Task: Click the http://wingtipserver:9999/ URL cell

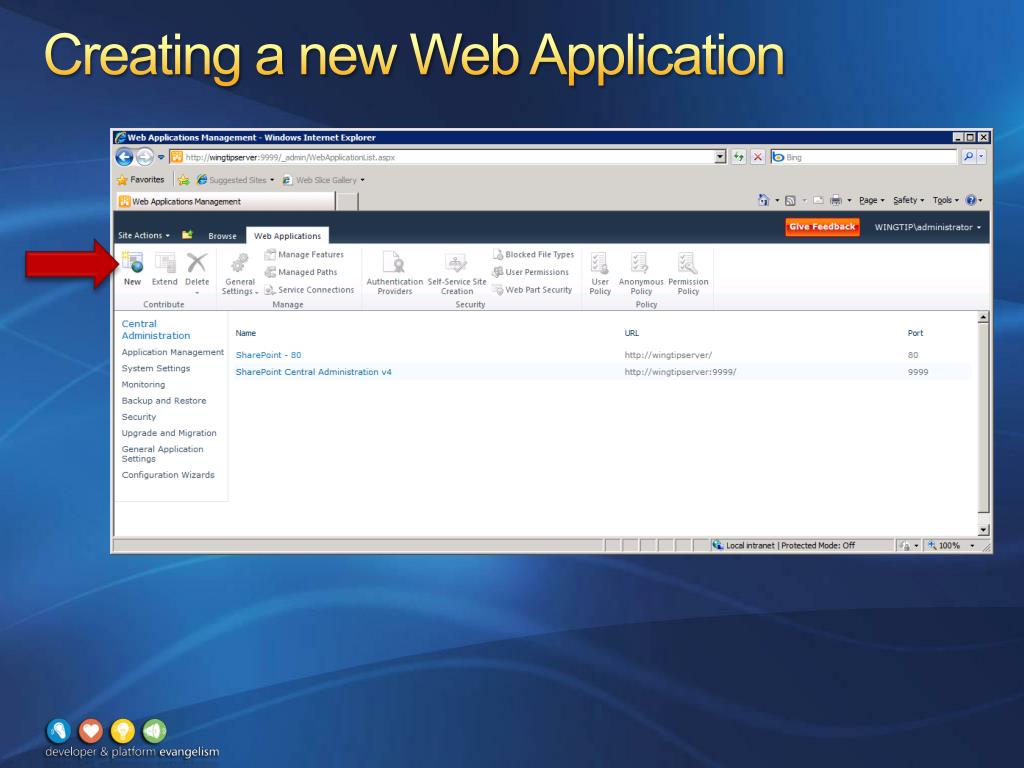Action: (x=680, y=372)
